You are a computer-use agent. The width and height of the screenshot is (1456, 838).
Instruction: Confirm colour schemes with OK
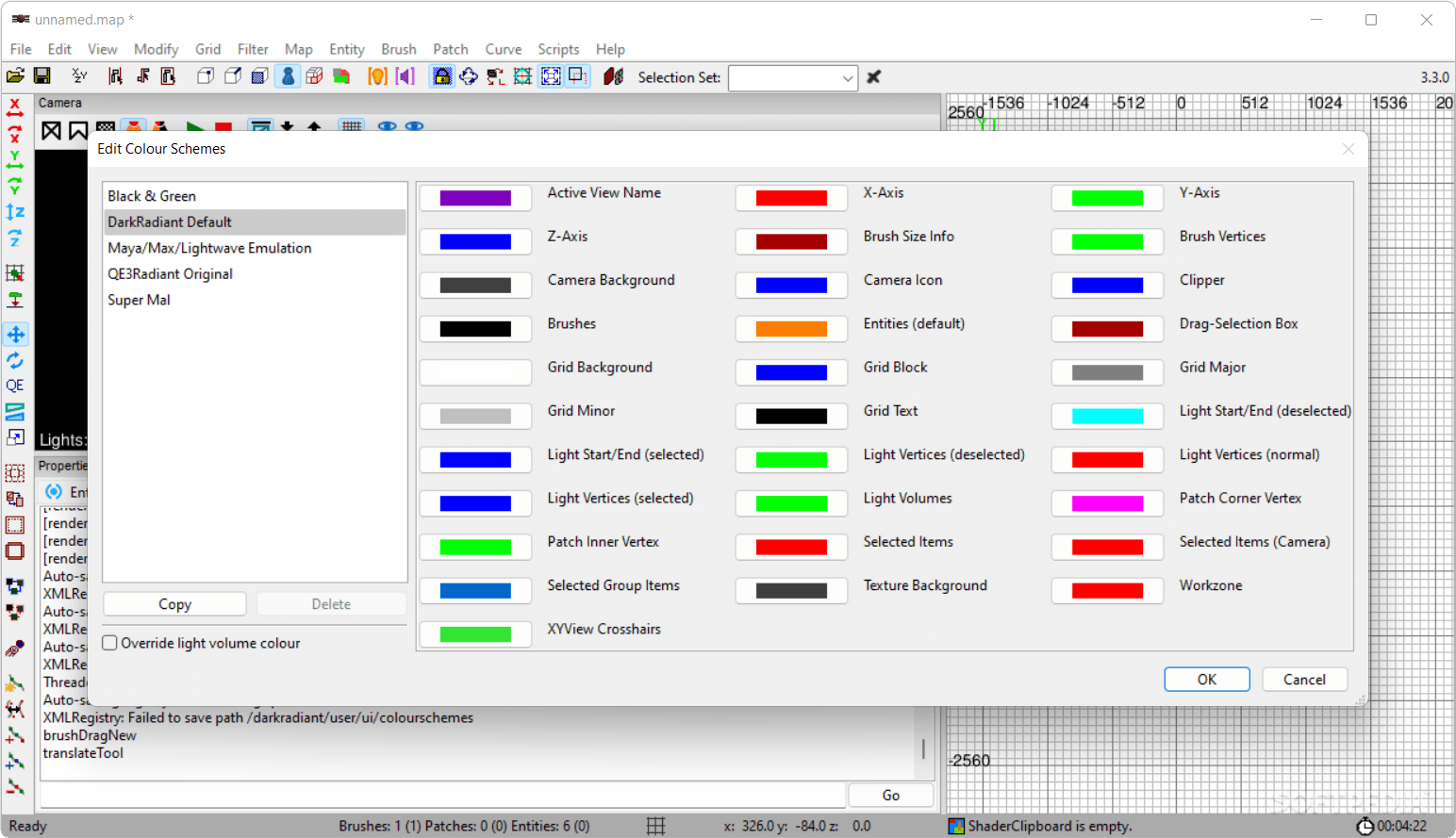click(x=1207, y=680)
